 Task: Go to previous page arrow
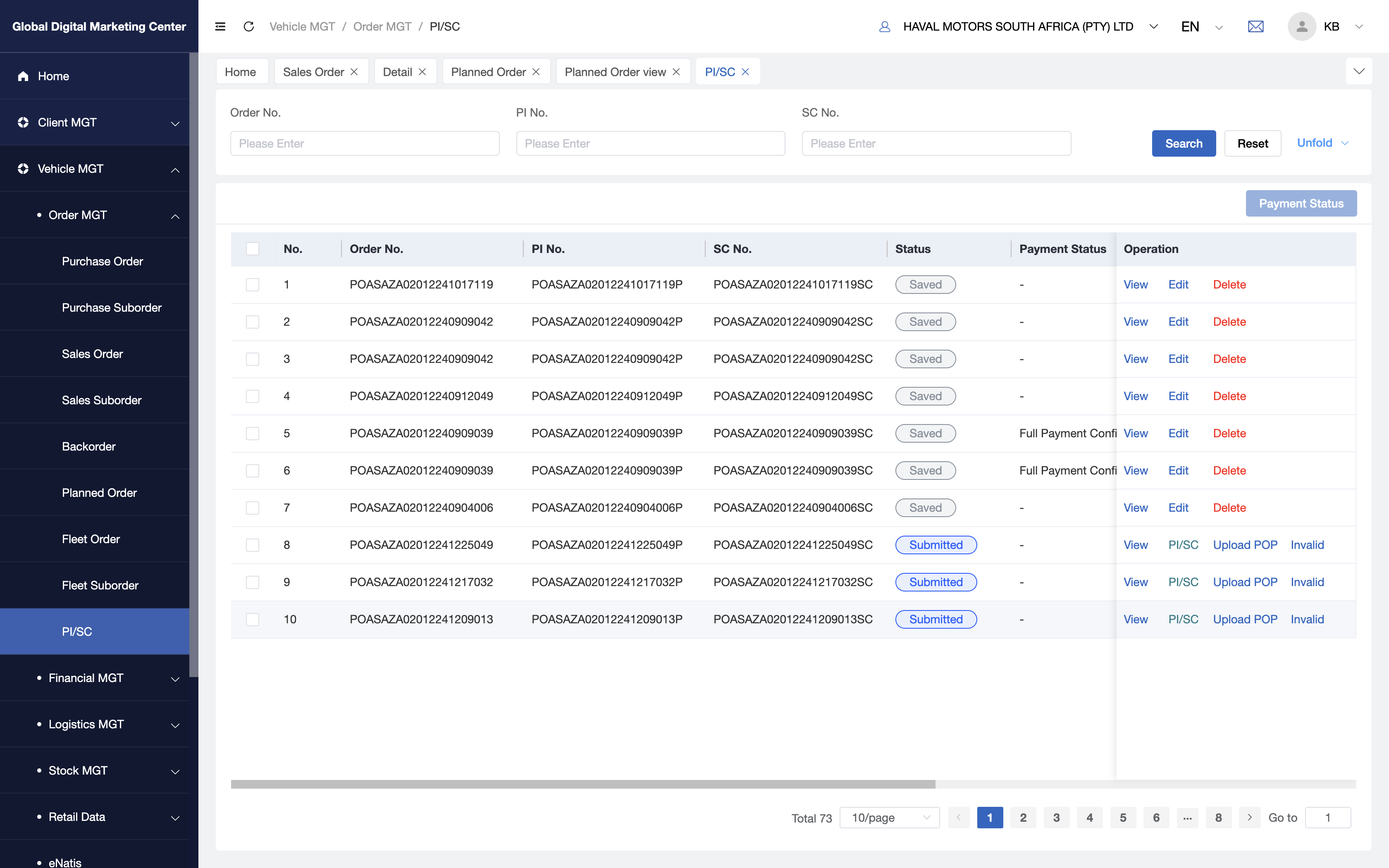tap(959, 818)
